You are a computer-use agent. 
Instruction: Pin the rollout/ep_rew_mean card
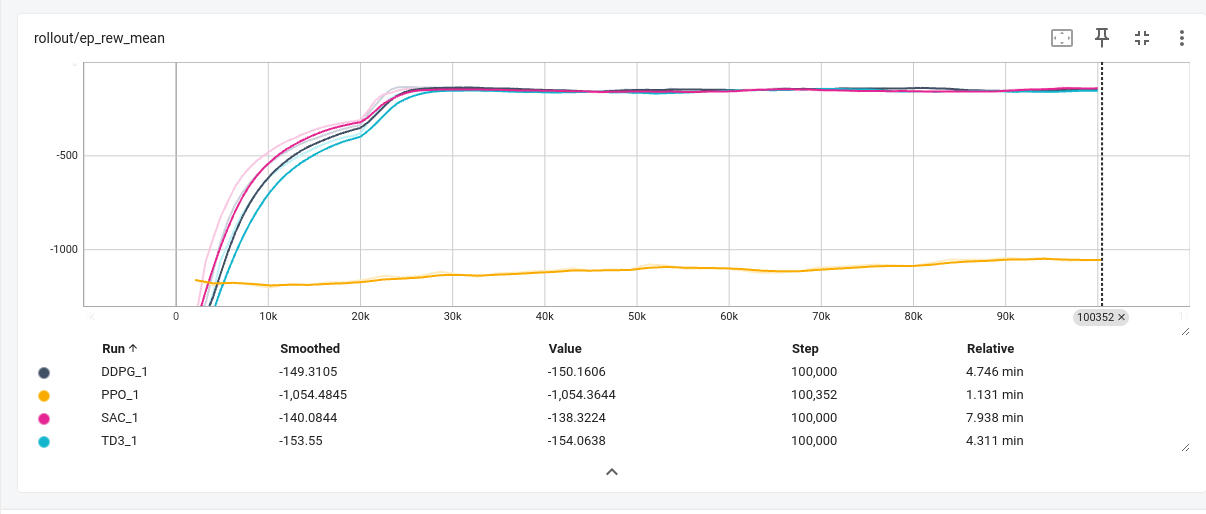pos(1102,38)
